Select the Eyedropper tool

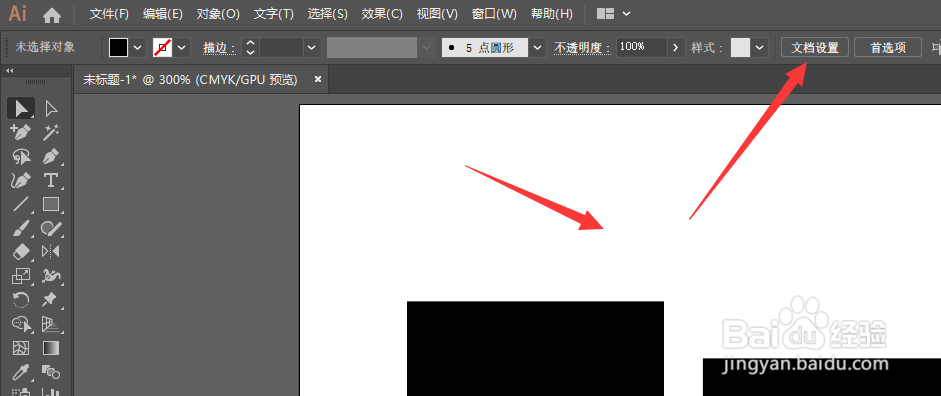[x=21, y=372]
